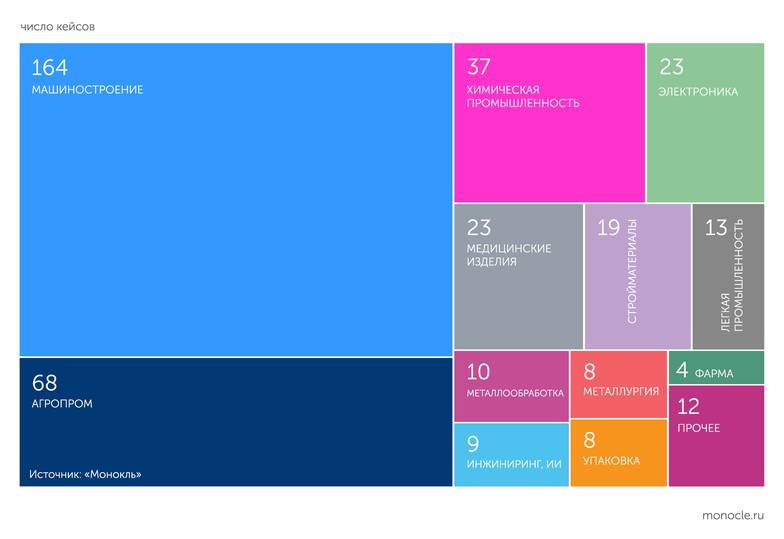
Task: Click the number 68 value label
Action: (45, 382)
